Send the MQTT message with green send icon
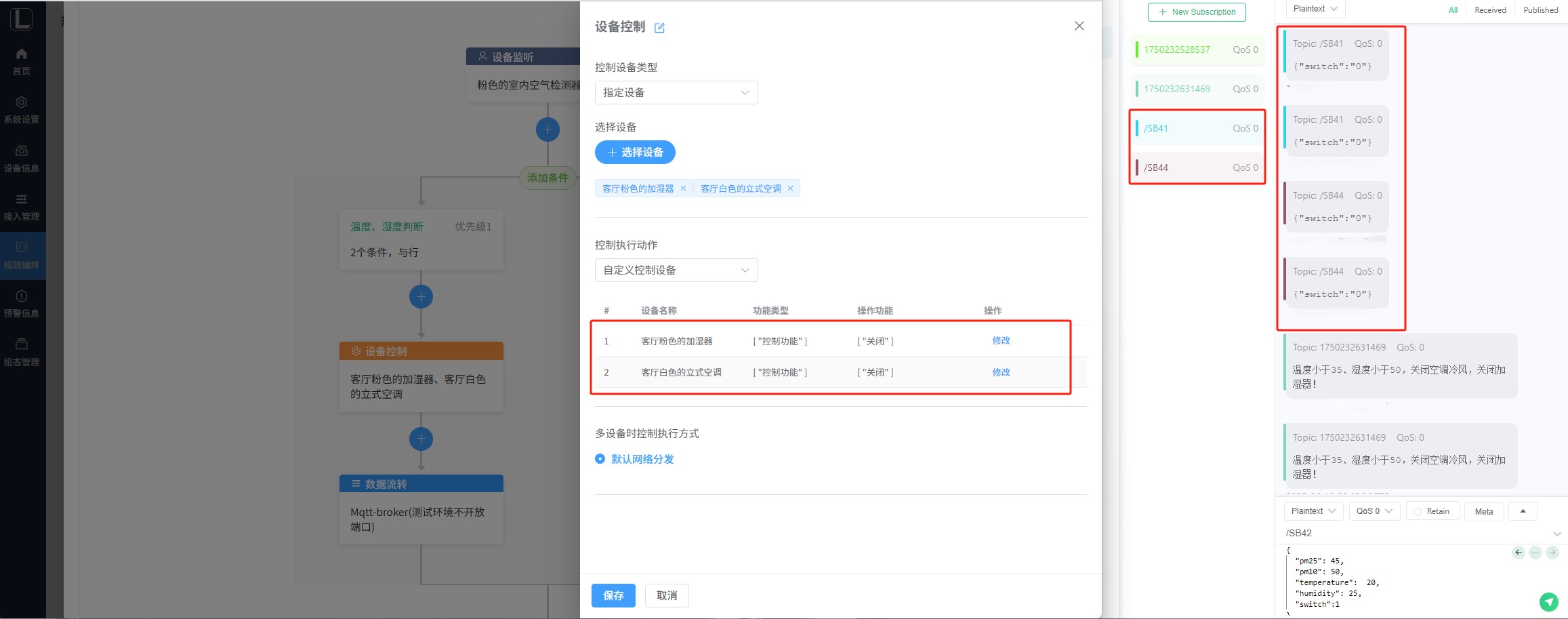The image size is (1568, 619). [x=1548, y=601]
